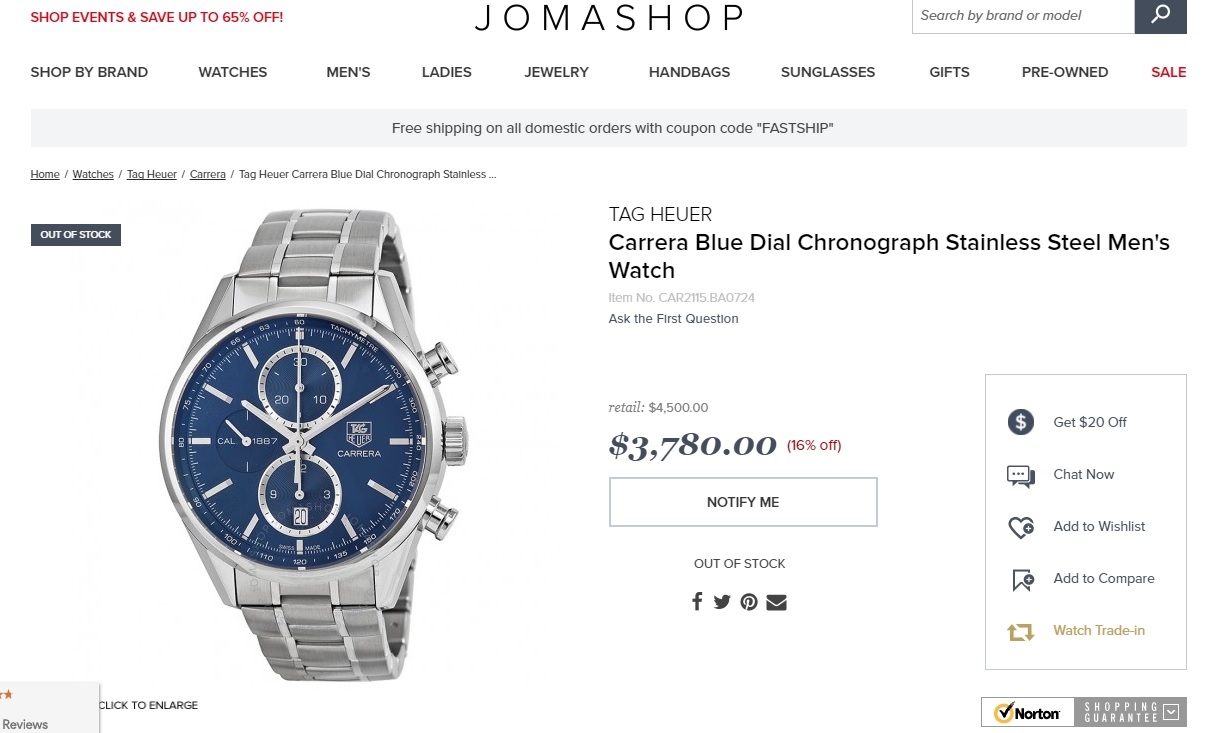Click the heart Add to Wishlist icon
The height and width of the screenshot is (733, 1231).
tap(1021, 527)
